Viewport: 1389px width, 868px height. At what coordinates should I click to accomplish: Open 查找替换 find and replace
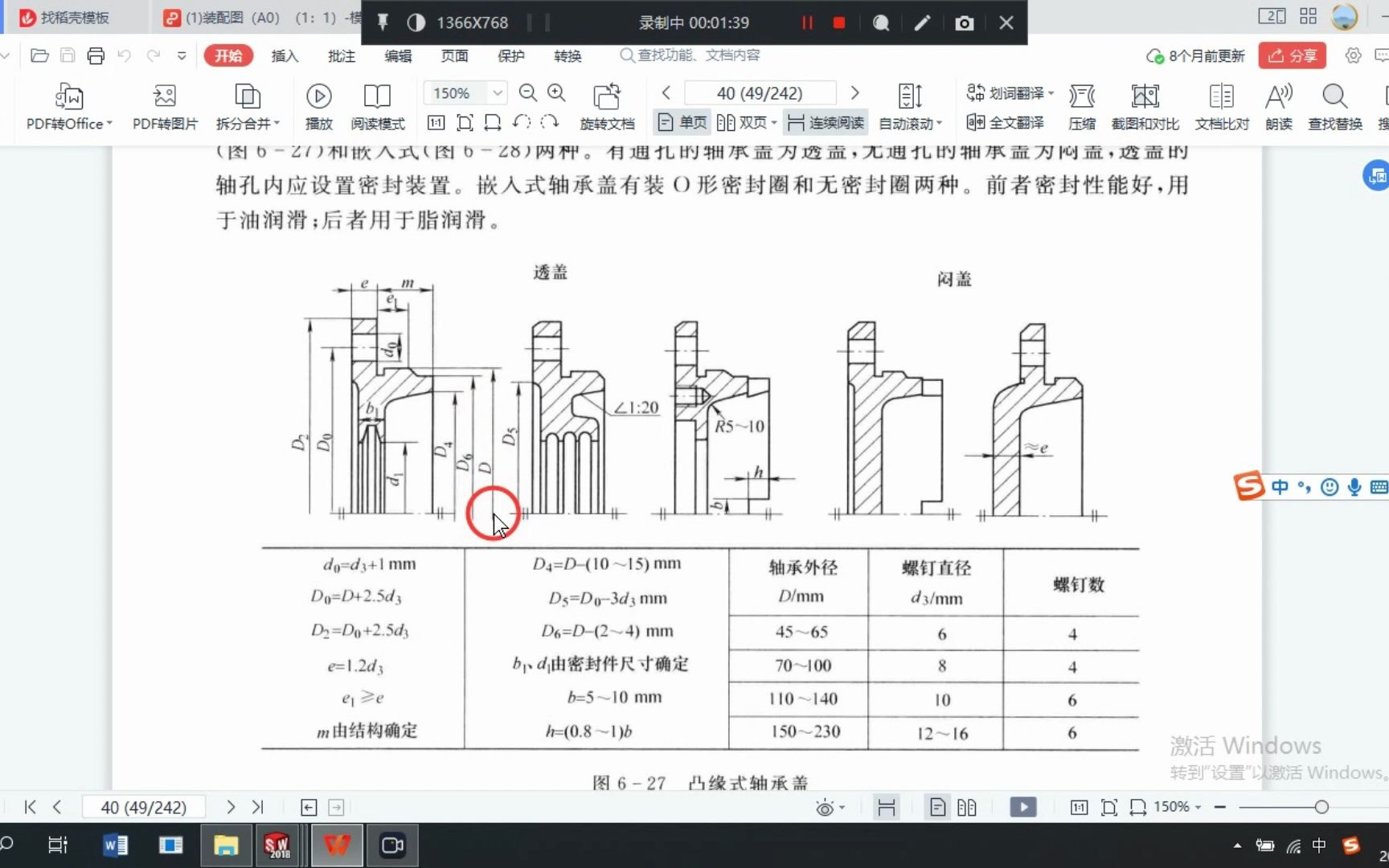1334,105
